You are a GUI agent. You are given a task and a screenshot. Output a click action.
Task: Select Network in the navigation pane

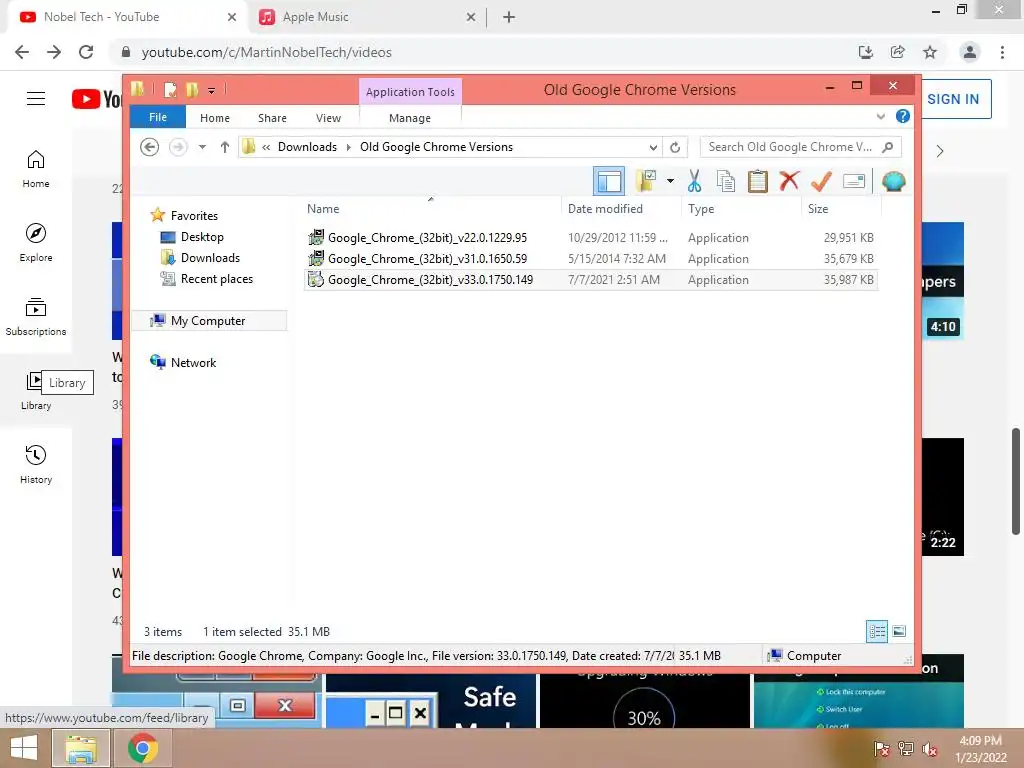coord(193,362)
